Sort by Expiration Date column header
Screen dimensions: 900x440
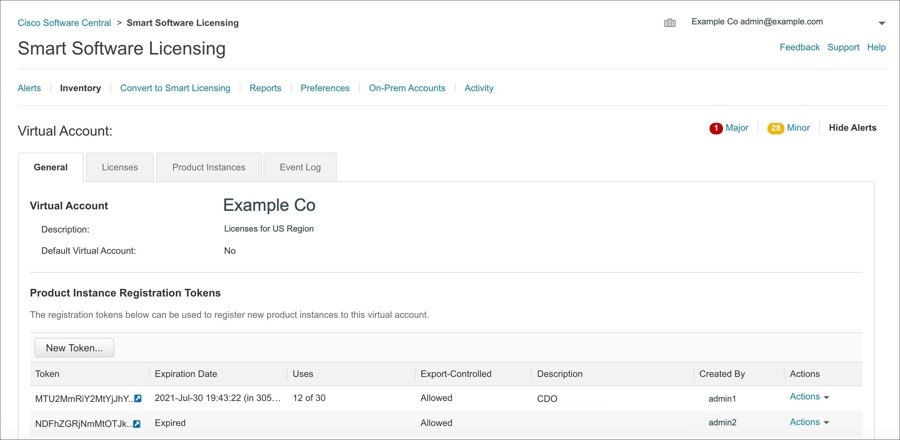tap(186, 374)
